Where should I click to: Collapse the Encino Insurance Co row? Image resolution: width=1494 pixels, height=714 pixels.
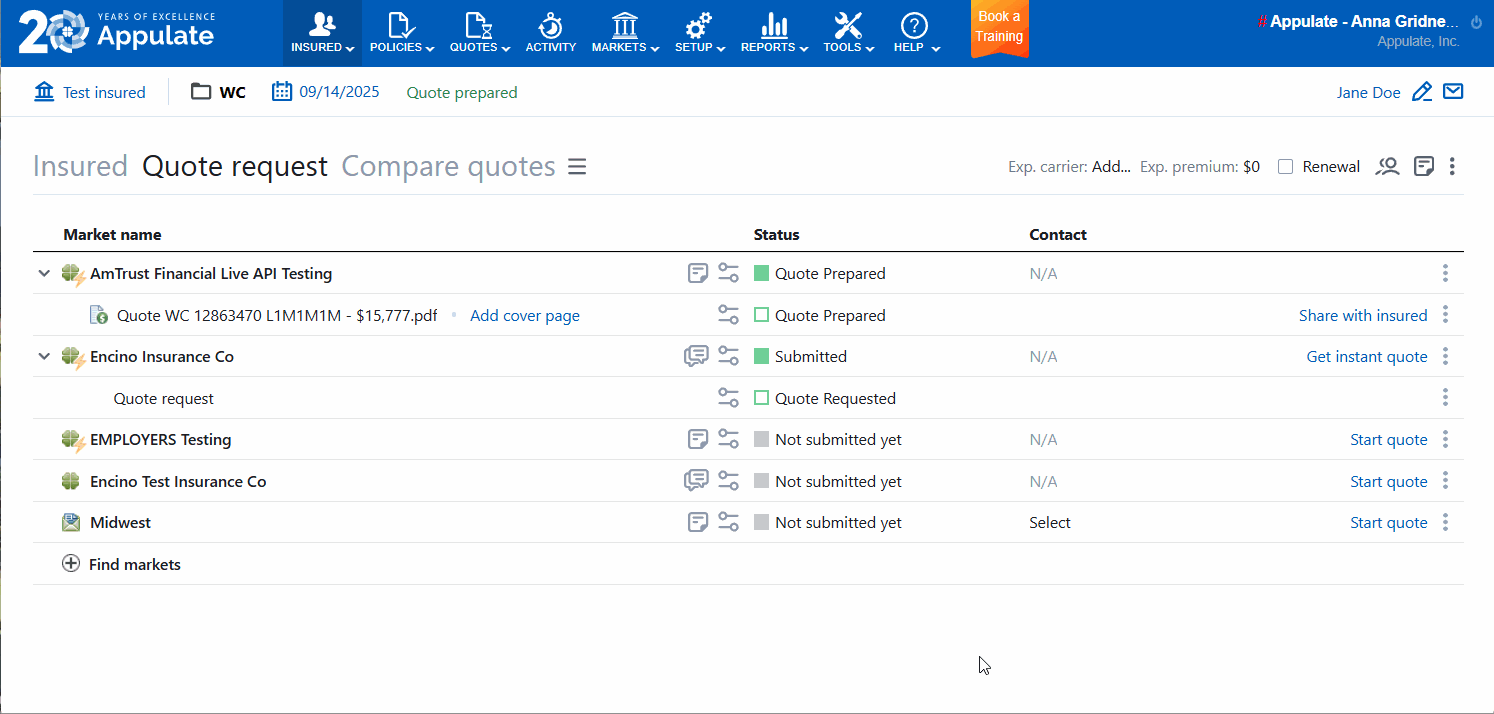pos(44,356)
